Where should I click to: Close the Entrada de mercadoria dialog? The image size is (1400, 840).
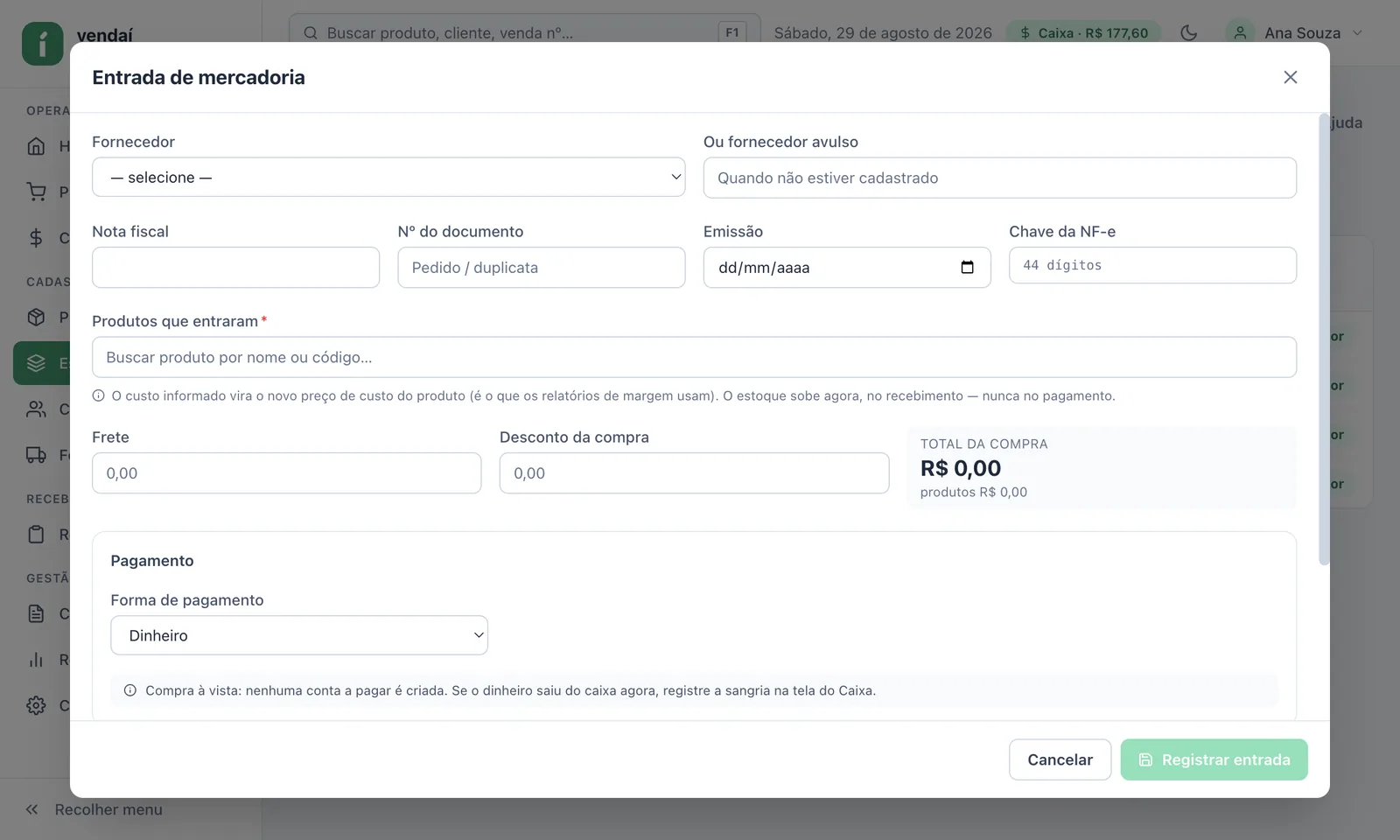click(x=1290, y=77)
